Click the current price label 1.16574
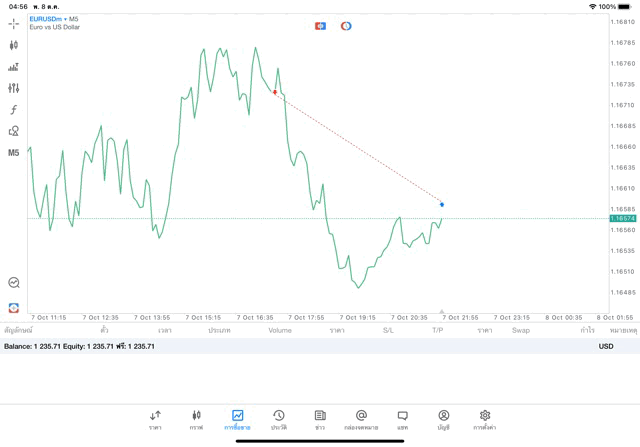 coord(622,218)
